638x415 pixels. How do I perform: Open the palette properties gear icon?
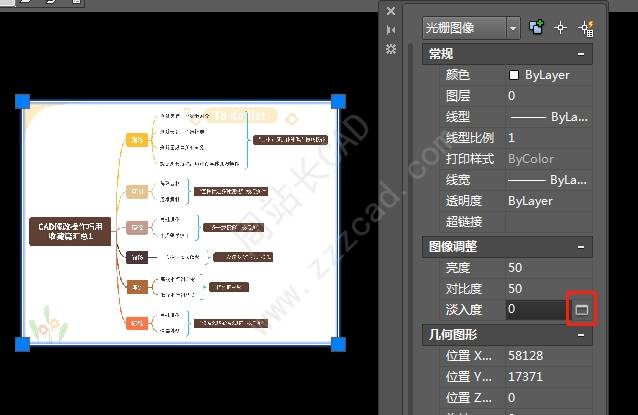[x=391, y=49]
